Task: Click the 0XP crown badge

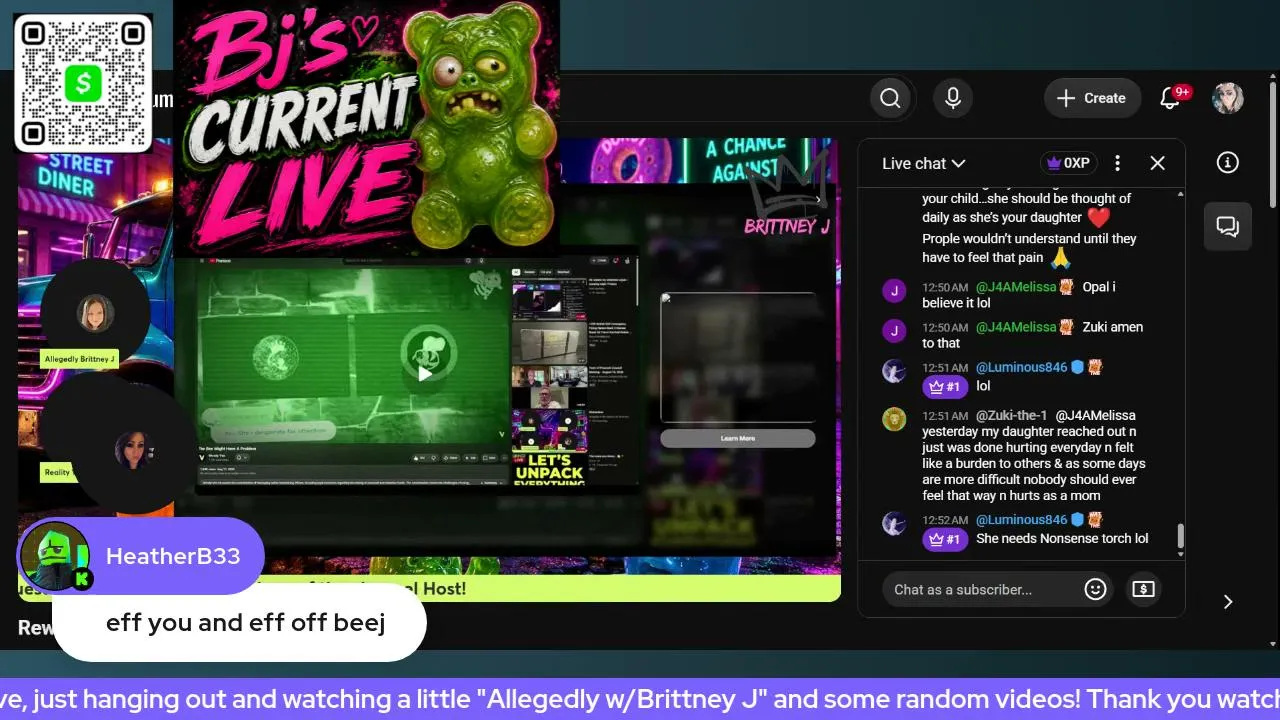Action: pos(1069,163)
